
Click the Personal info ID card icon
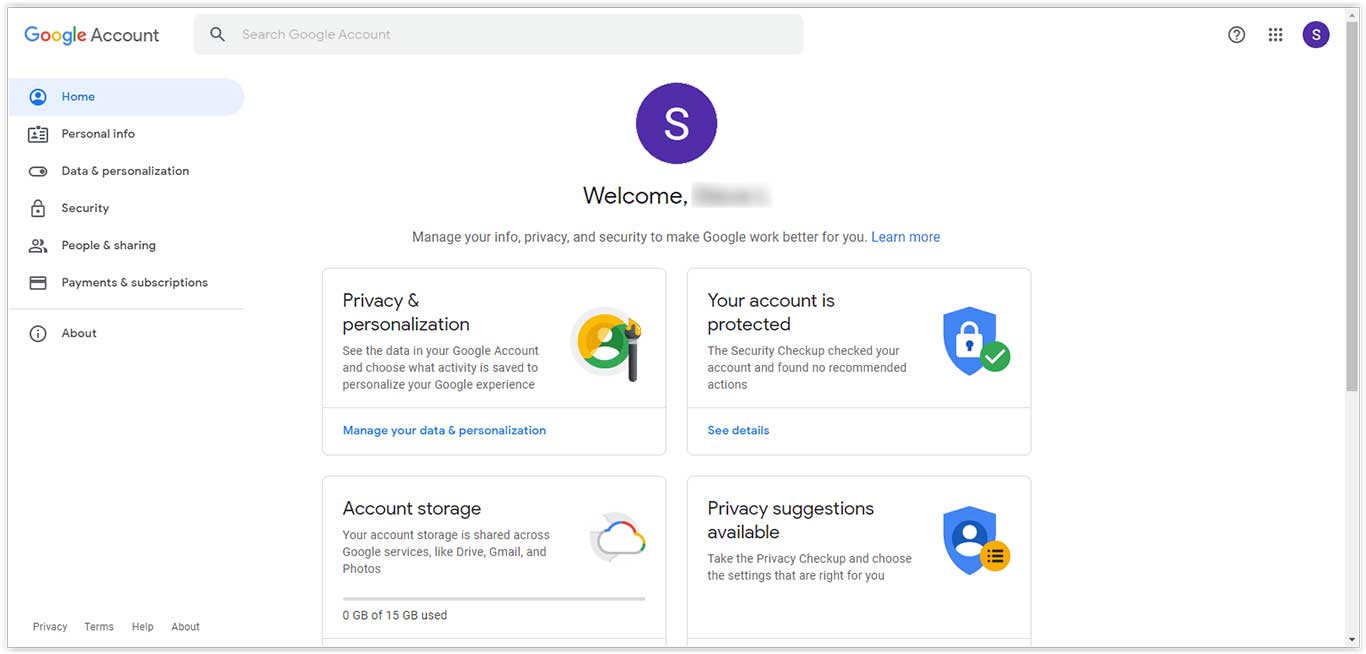pos(38,134)
